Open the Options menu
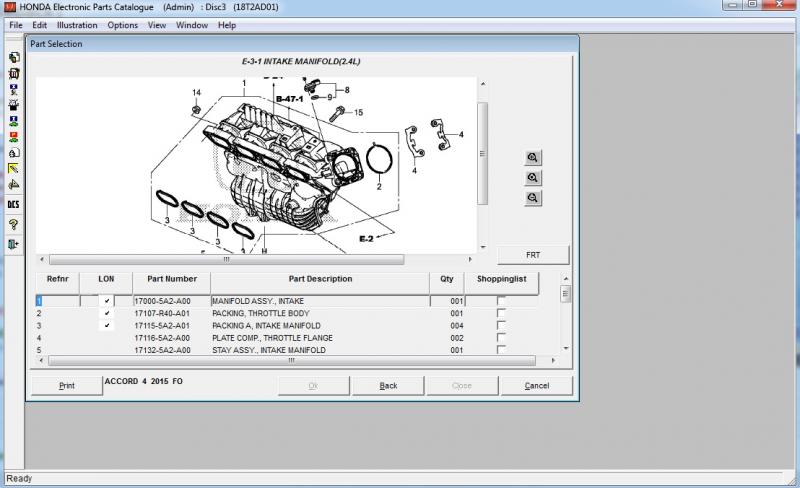Screen dimensions: 800x488 (x=122, y=25)
